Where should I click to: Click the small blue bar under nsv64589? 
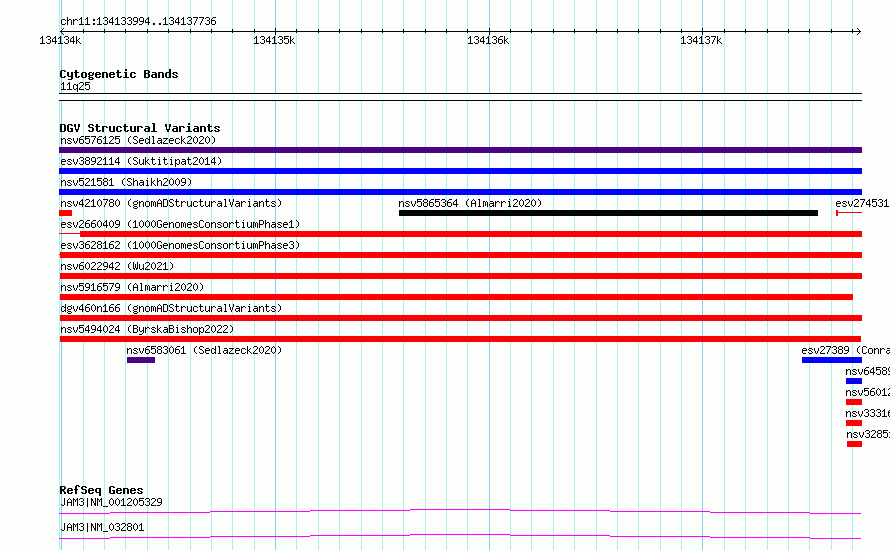pos(854,381)
